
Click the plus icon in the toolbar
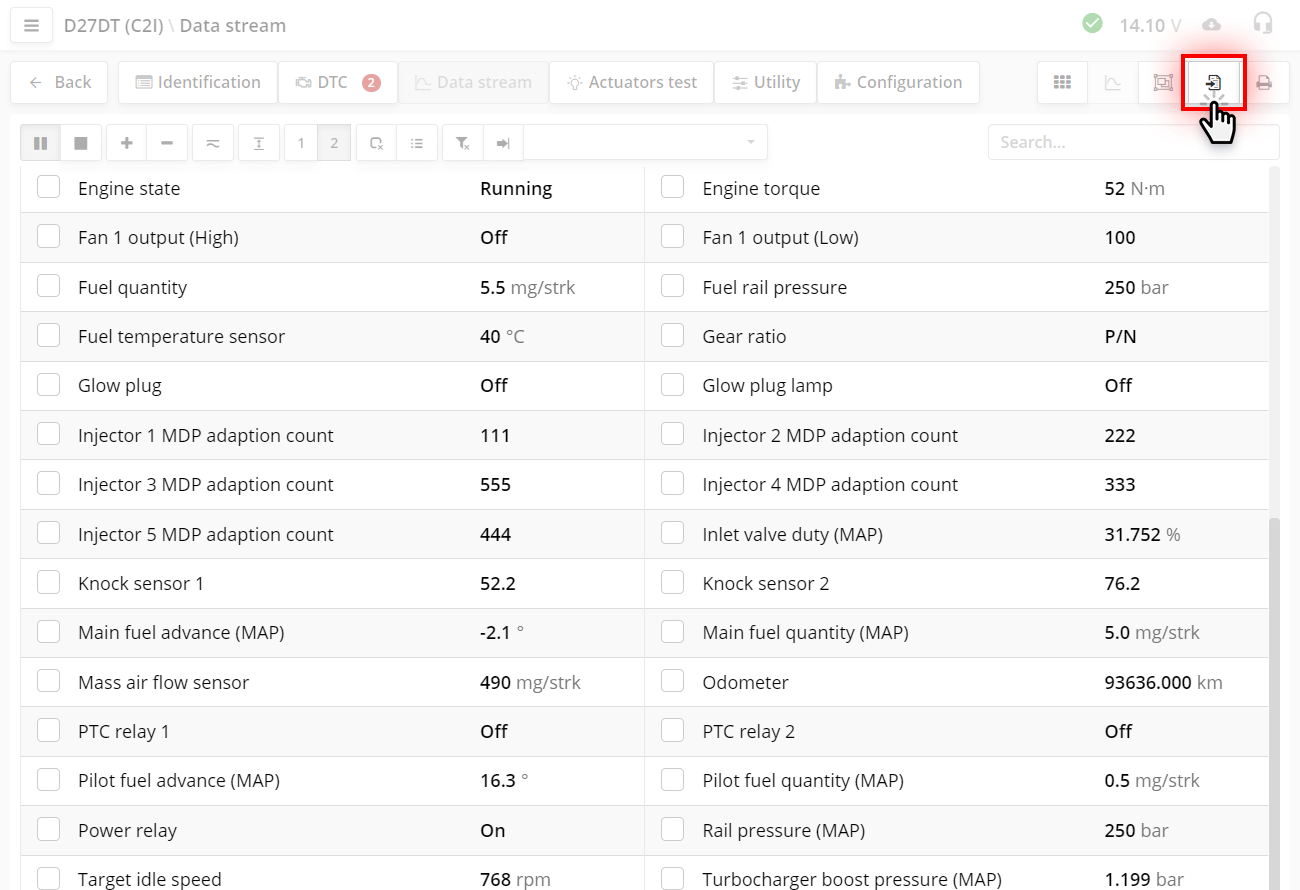coord(127,143)
